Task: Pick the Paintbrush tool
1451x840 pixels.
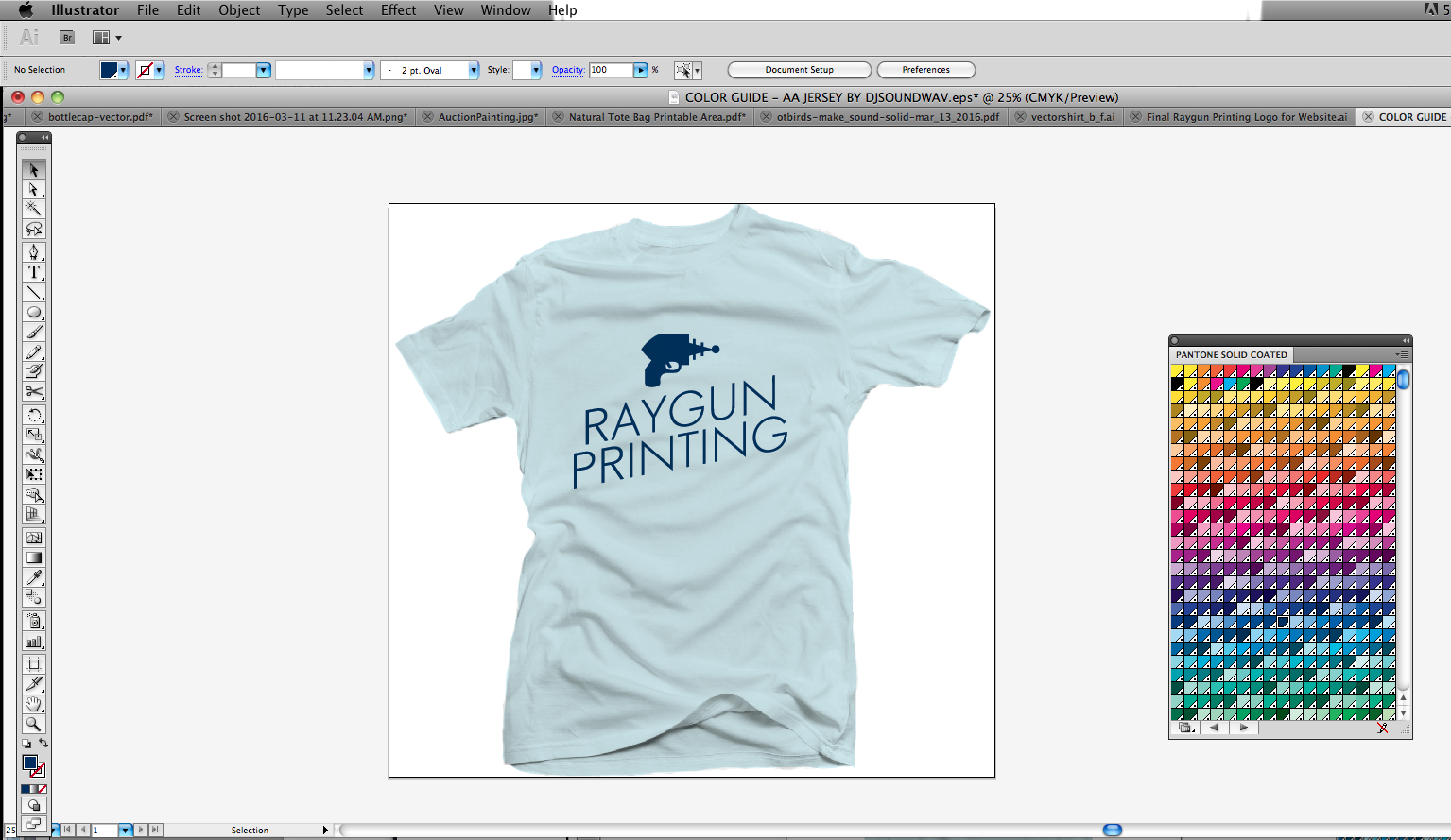Action: (34, 332)
